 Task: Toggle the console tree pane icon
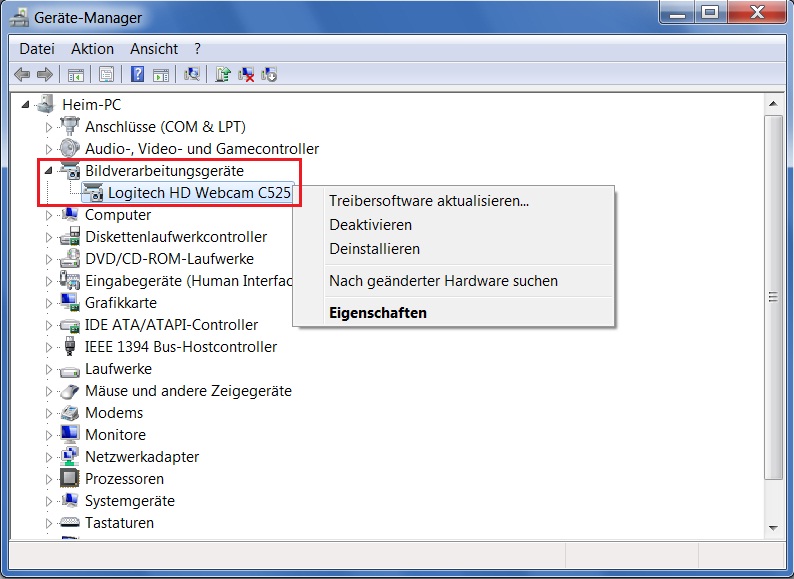coord(76,75)
